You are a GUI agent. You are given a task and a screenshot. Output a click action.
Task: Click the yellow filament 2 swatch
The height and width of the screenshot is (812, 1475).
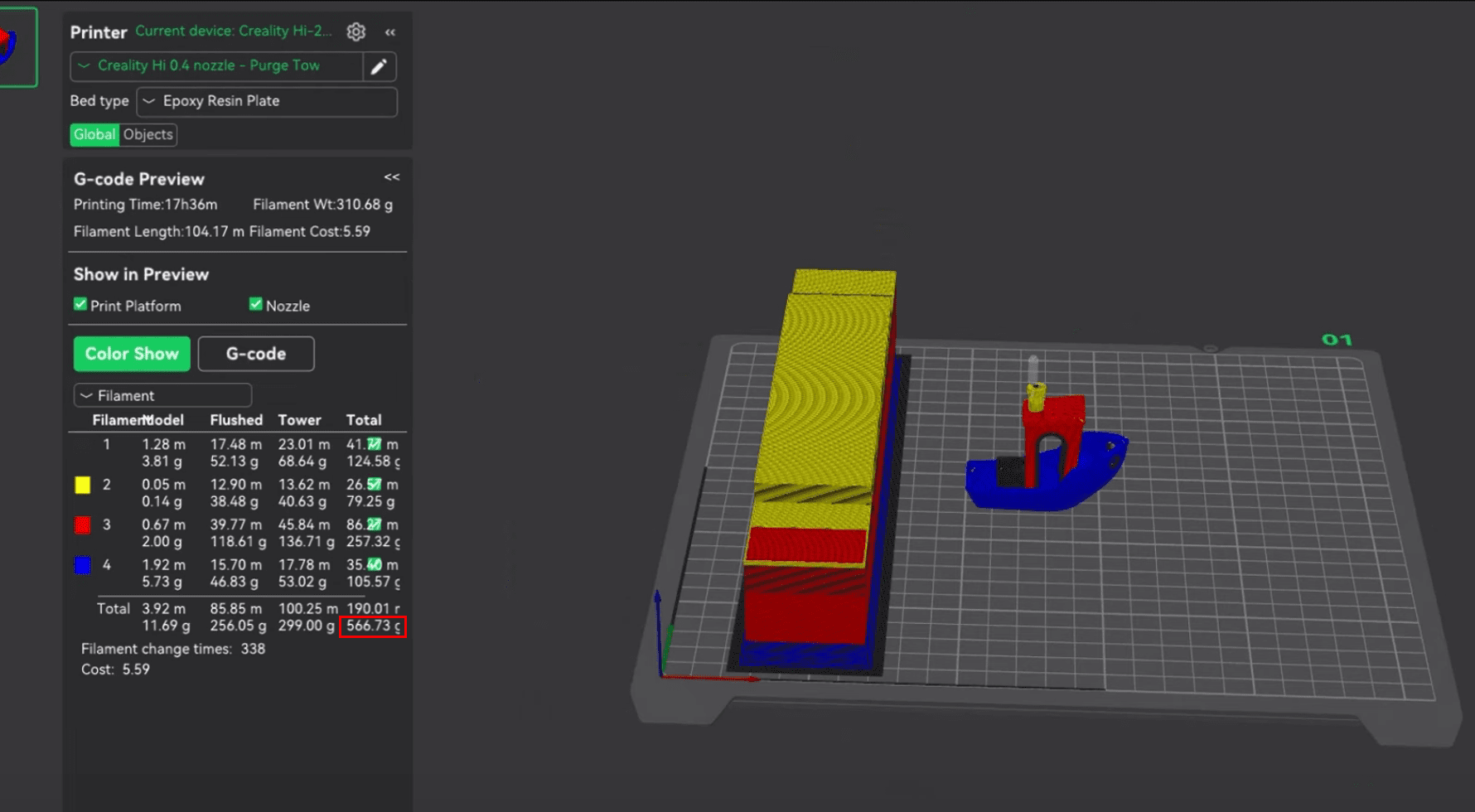coord(83,486)
